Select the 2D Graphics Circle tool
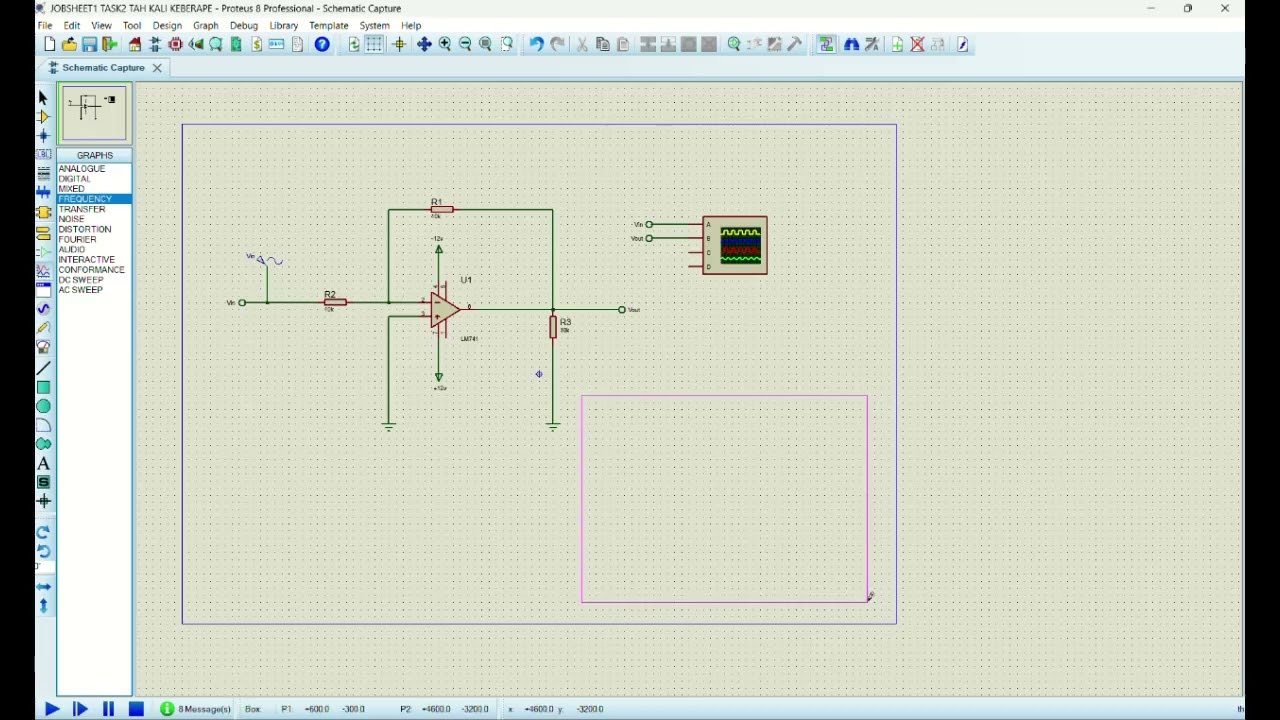Image resolution: width=1280 pixels, height=720 pixels. pos(43,406)
